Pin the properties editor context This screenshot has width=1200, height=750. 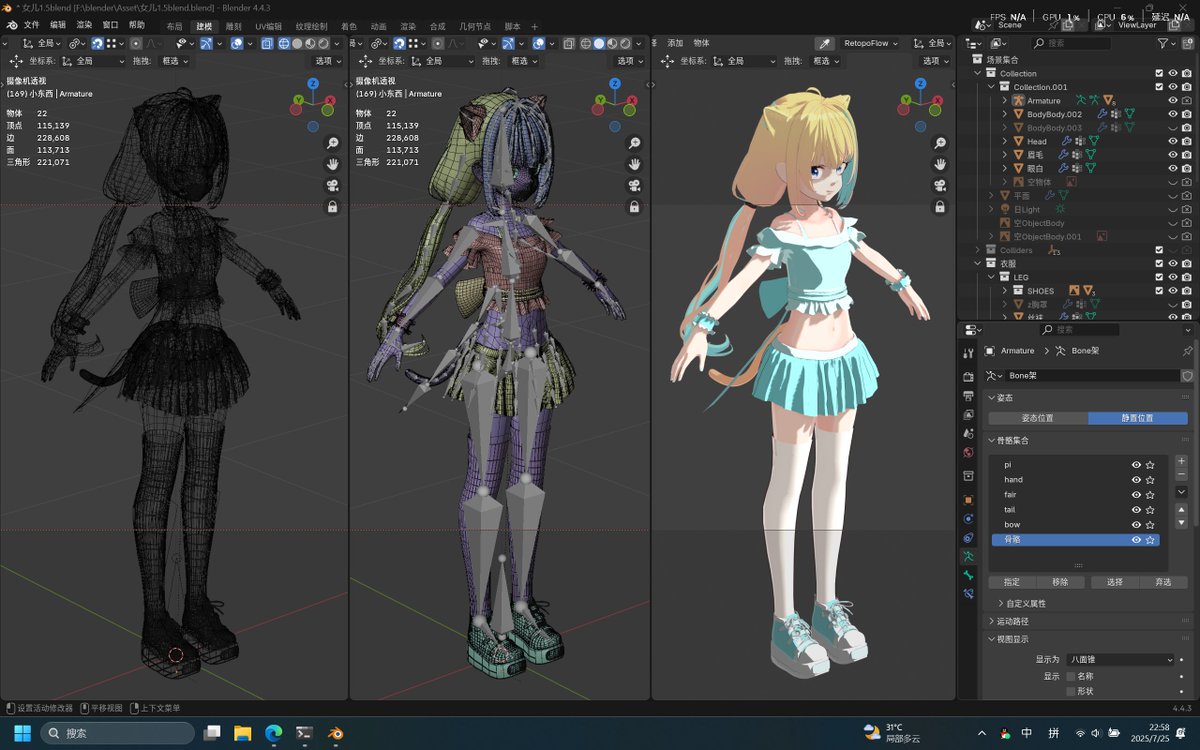pos(1187,351)
